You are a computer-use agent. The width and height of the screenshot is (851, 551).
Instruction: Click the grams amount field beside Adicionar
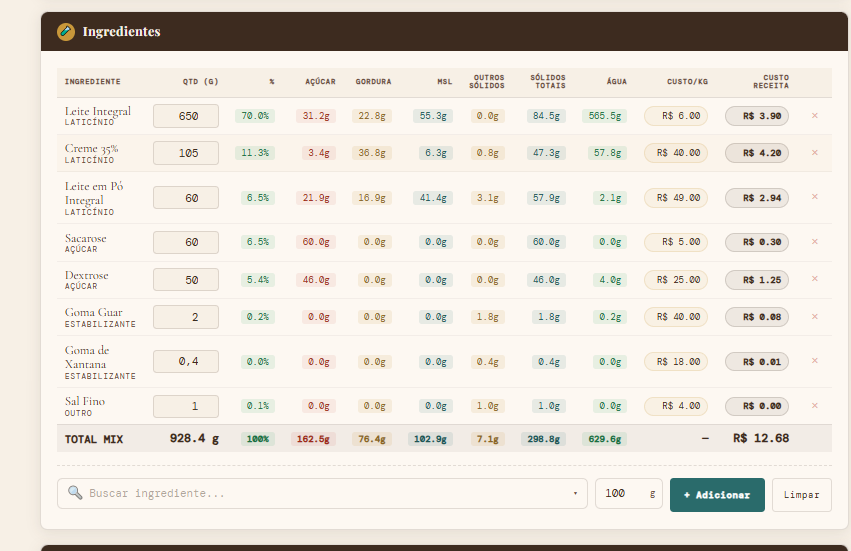tap(622, 494)
